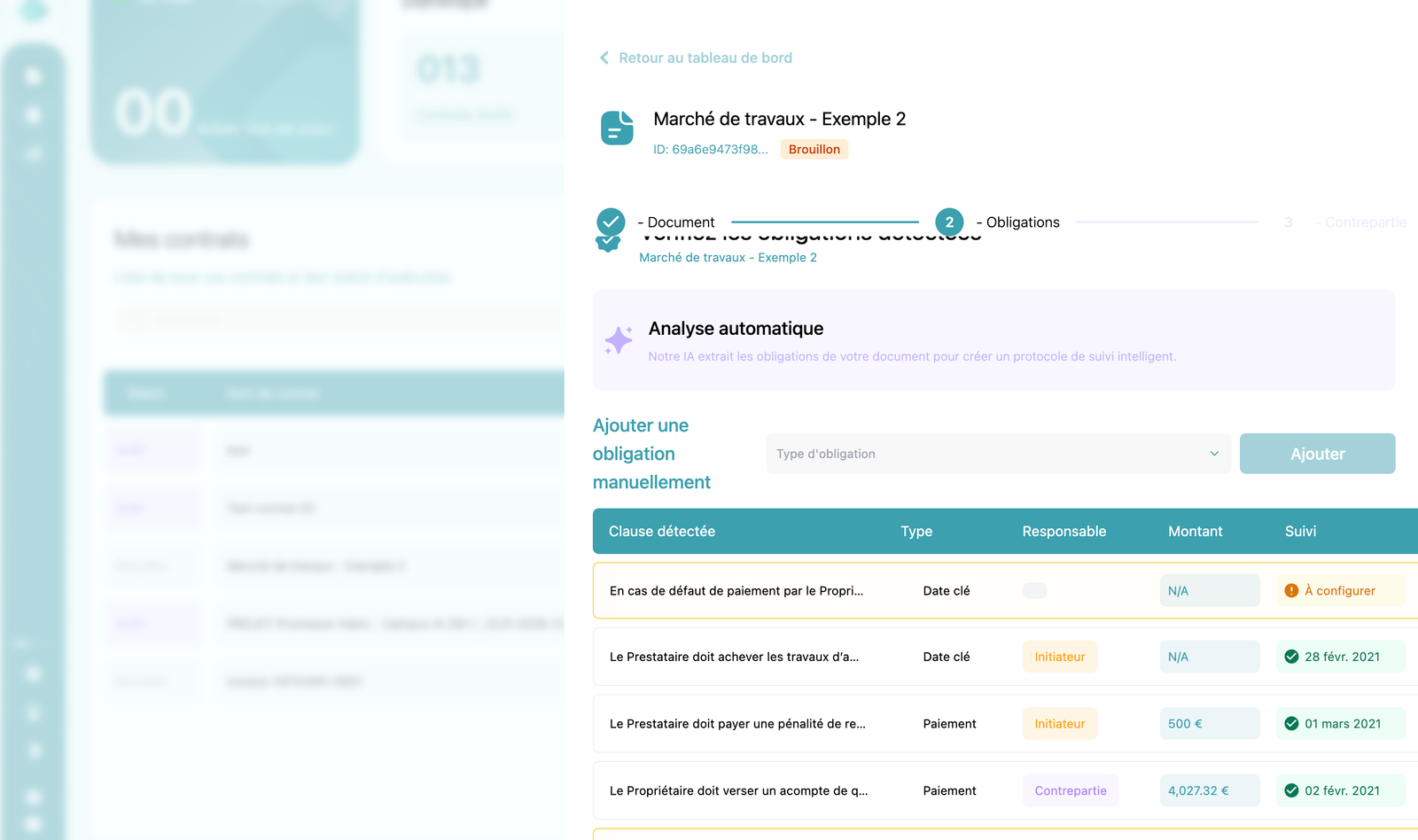The image size is (1418, 840).
Task: Select step 2 'Obligations' in the stepper
Action: point(948,222)
